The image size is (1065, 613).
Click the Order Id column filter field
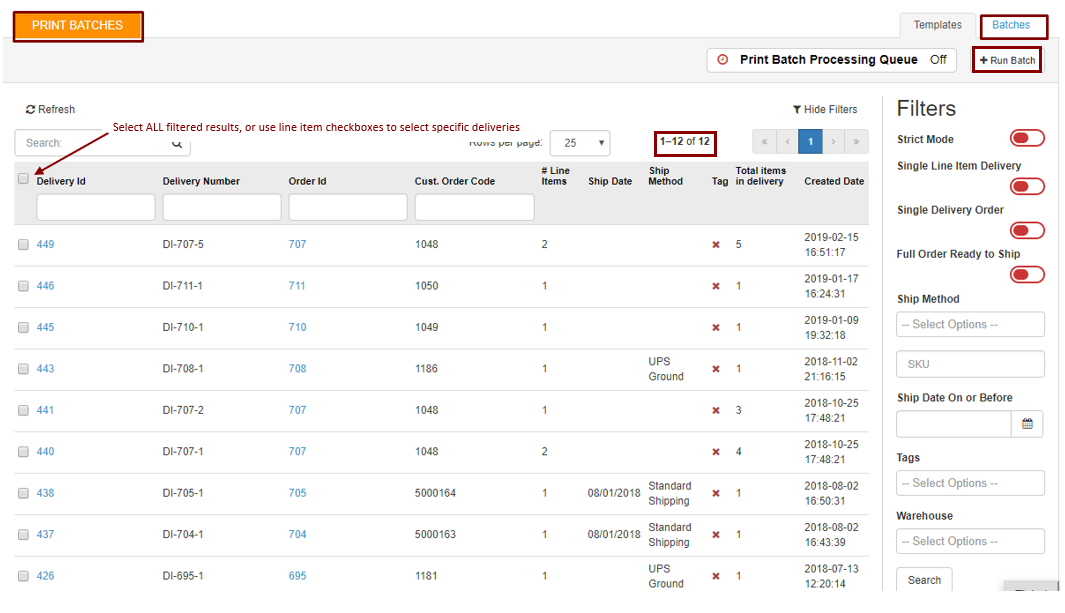(x=348, y=207)
